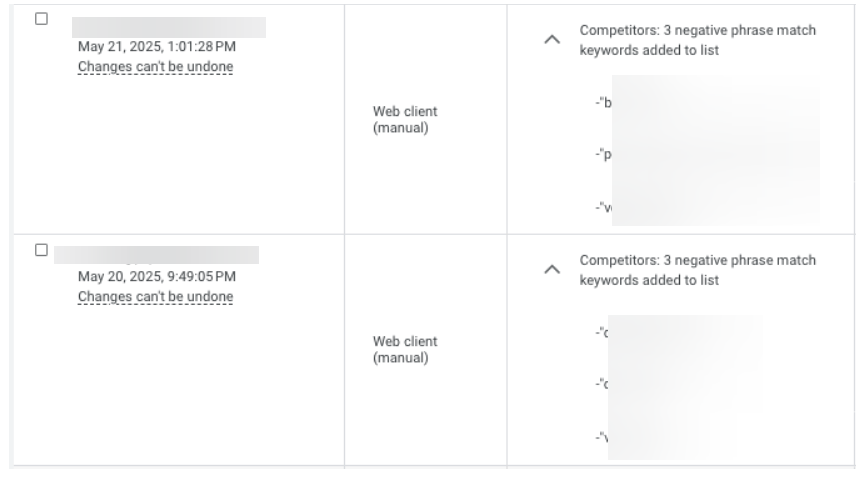
Task: Click the May 21, 2025, 1:01:28 PM timestamp
Action: point(157,46)
